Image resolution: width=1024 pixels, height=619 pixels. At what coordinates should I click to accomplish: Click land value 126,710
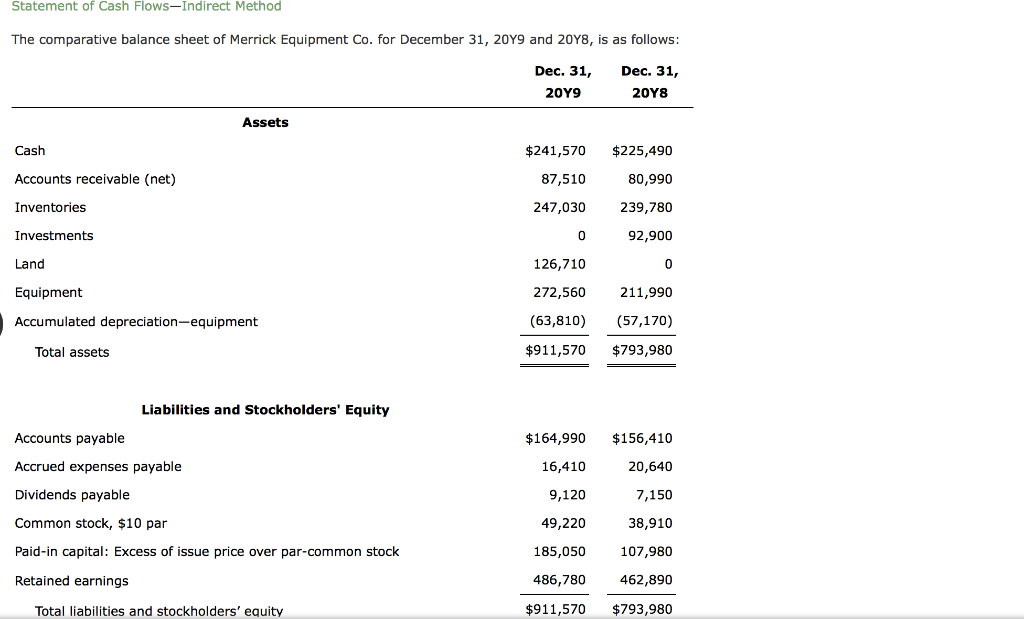coord(559,264)
